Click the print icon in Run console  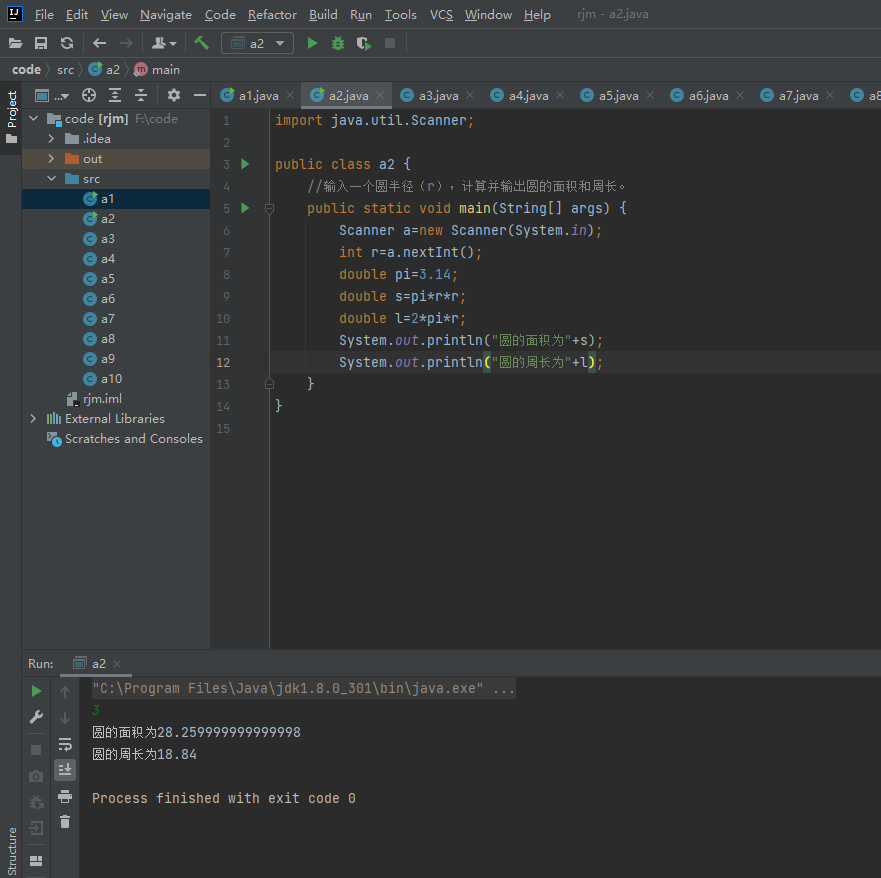(x=65, y=796)
